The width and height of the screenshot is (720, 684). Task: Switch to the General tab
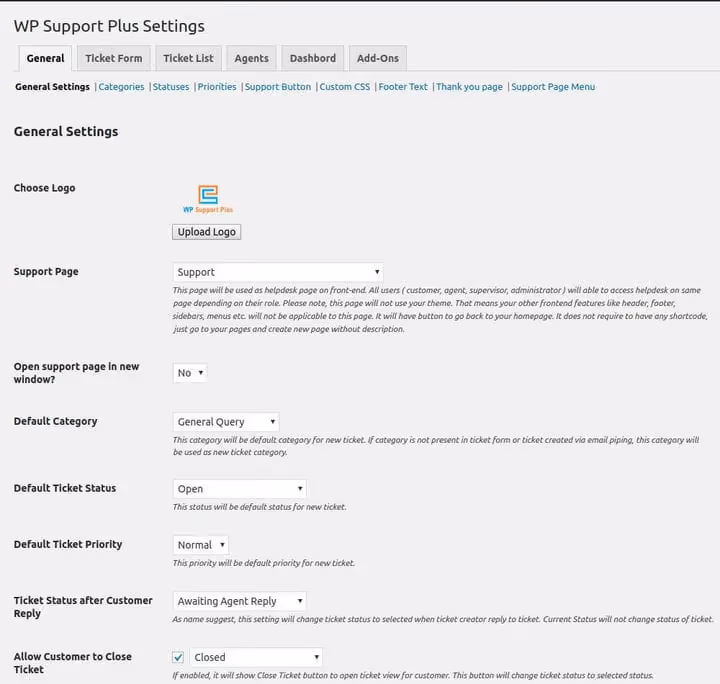coord(45,58)
